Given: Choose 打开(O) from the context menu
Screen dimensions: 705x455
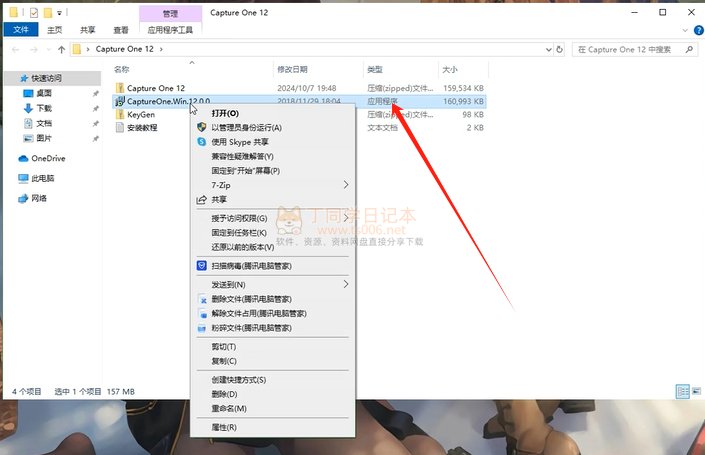Looking at the screenshot, I should 272,113.
